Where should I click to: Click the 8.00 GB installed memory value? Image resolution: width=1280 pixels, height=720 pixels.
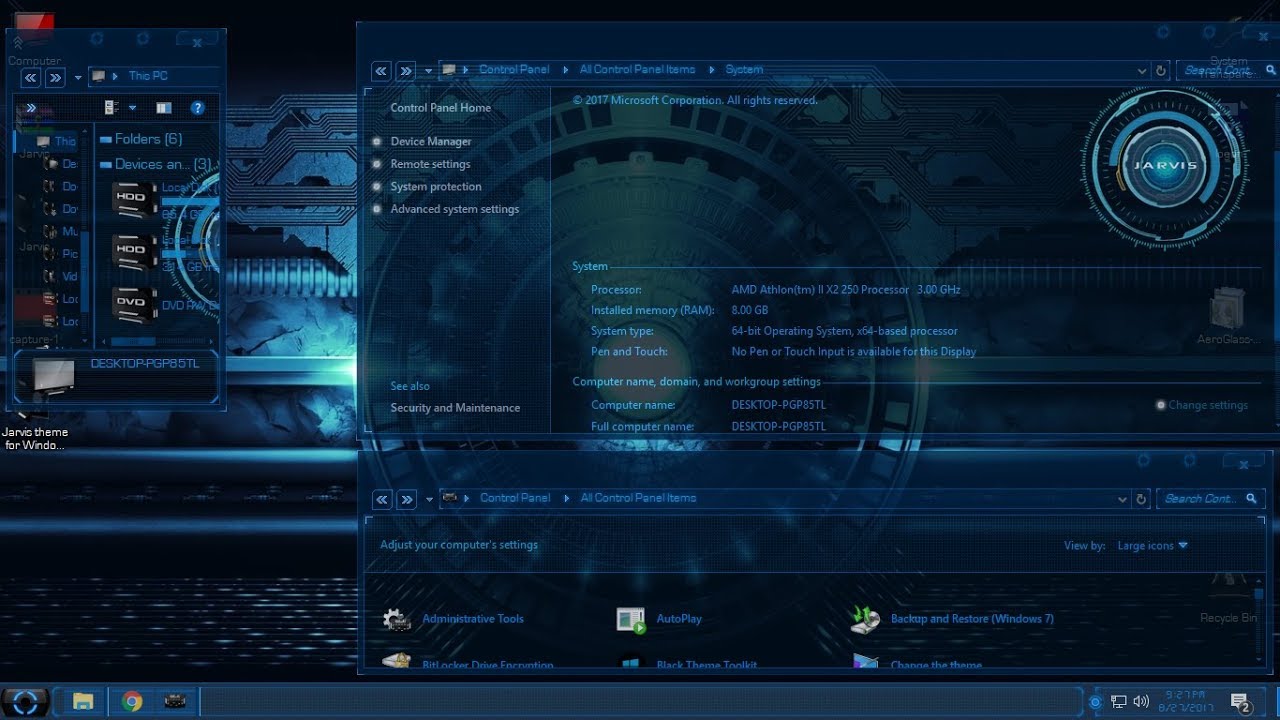[750, 311]
